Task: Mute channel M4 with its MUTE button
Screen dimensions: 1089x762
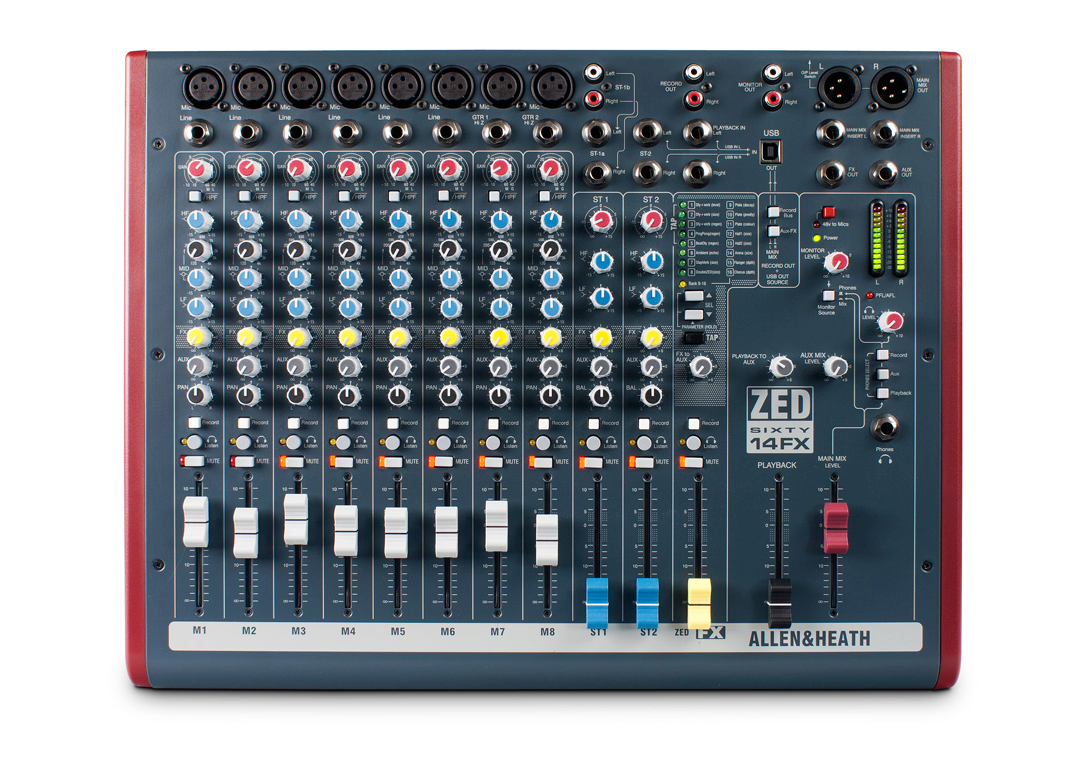Action: click(x=342, y=461)
